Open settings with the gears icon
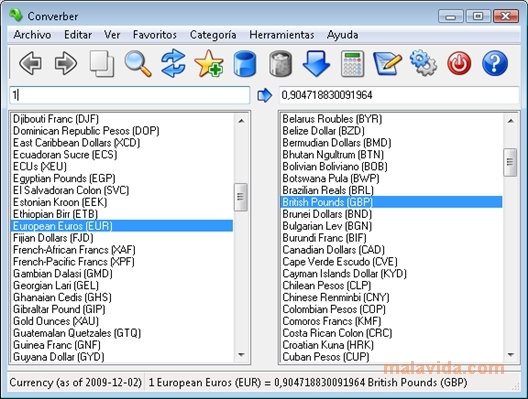This screenshot has height=399, width=528. pyautogui.click(x=423, y=63)
